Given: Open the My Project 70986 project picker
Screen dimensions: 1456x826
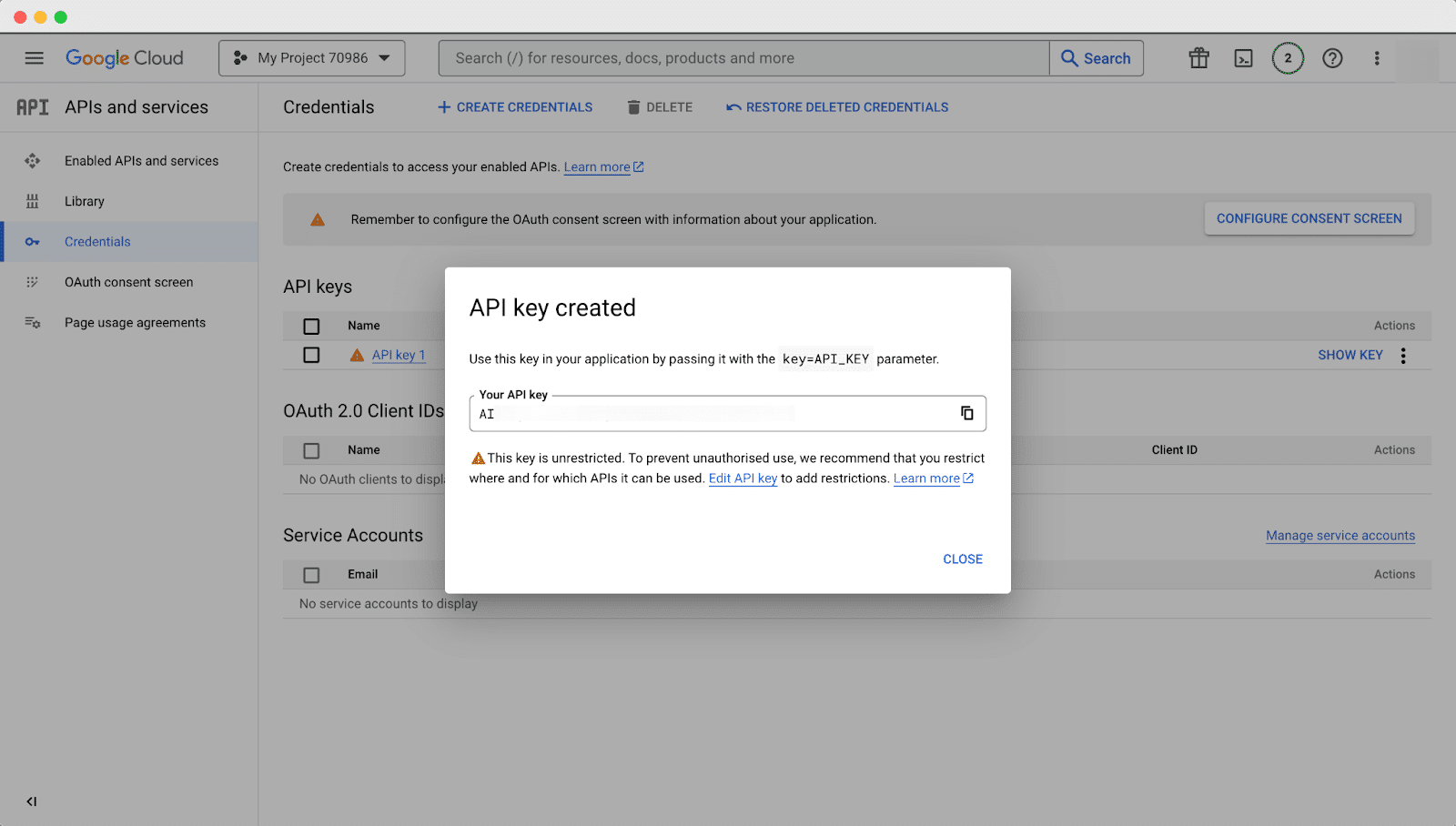Looking at the screenshot, I should coord(311,57).
